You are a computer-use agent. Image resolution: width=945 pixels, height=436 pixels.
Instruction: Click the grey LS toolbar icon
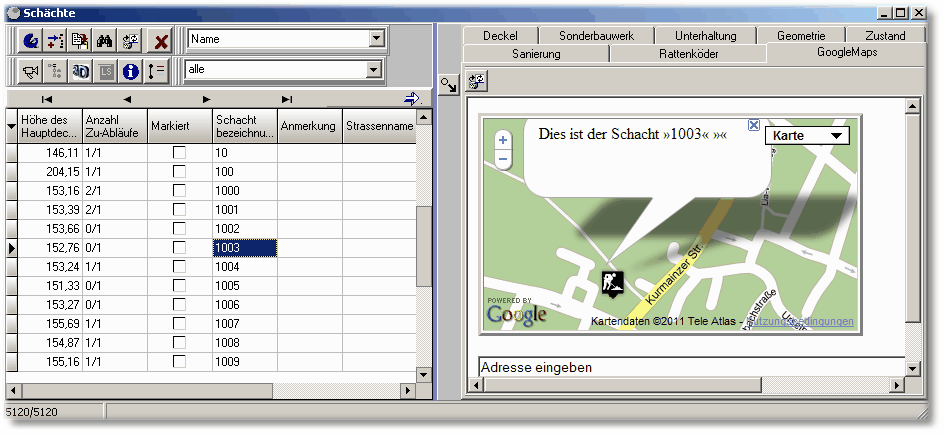click(x=105, y=72)
